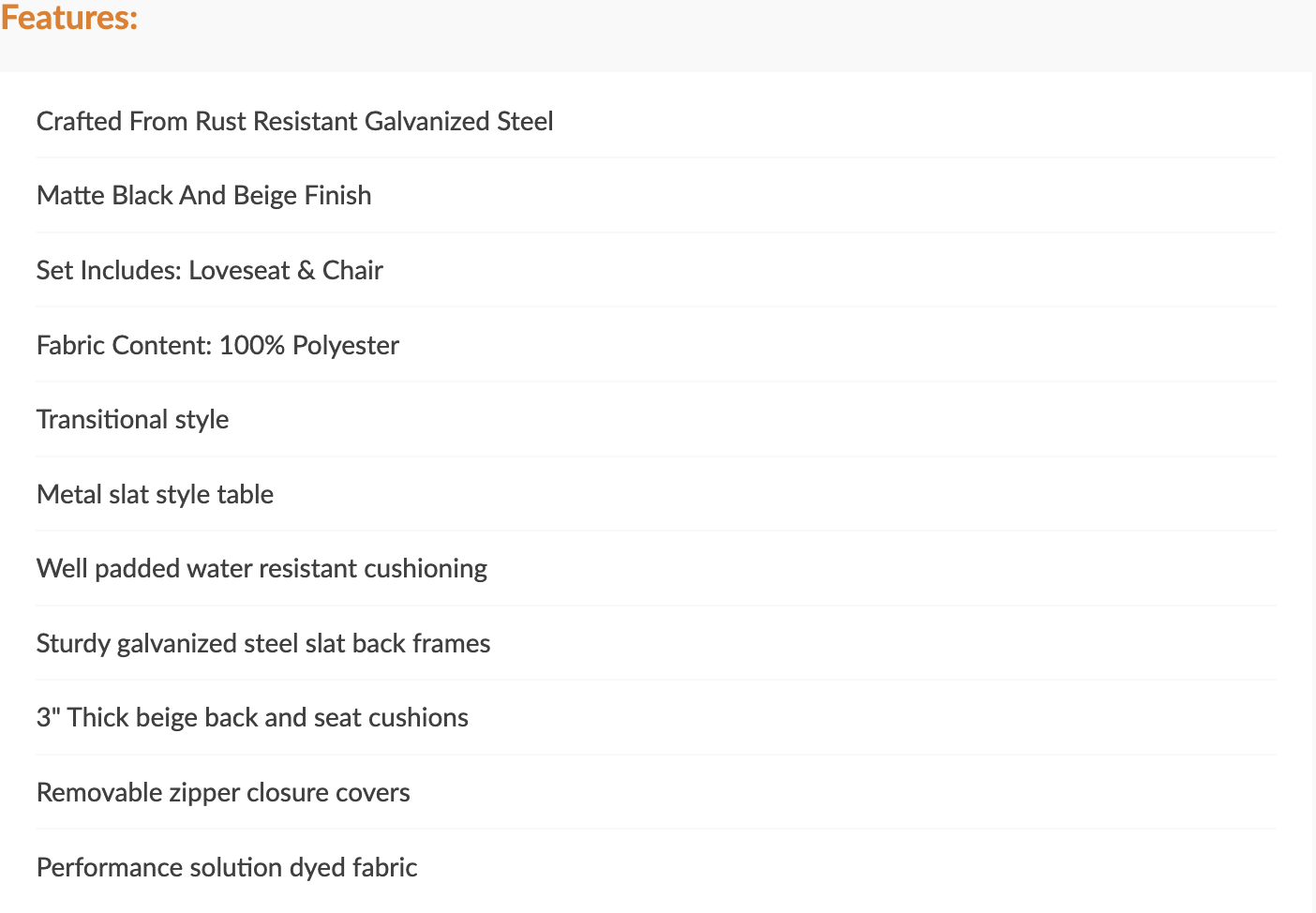
Task: Select the "Metal slat style table" line
Action: 155,494
